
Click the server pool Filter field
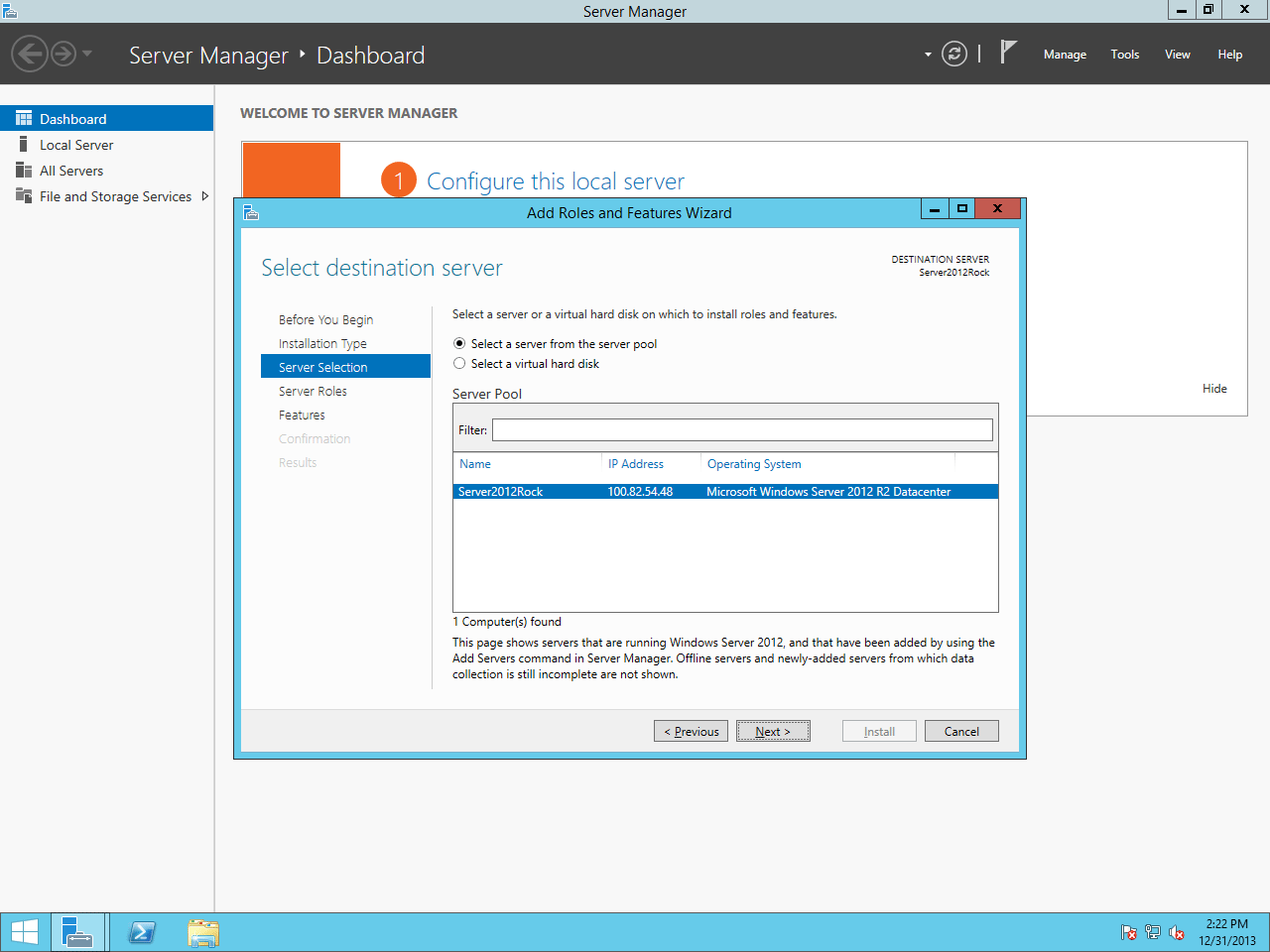tap(742, 429)
